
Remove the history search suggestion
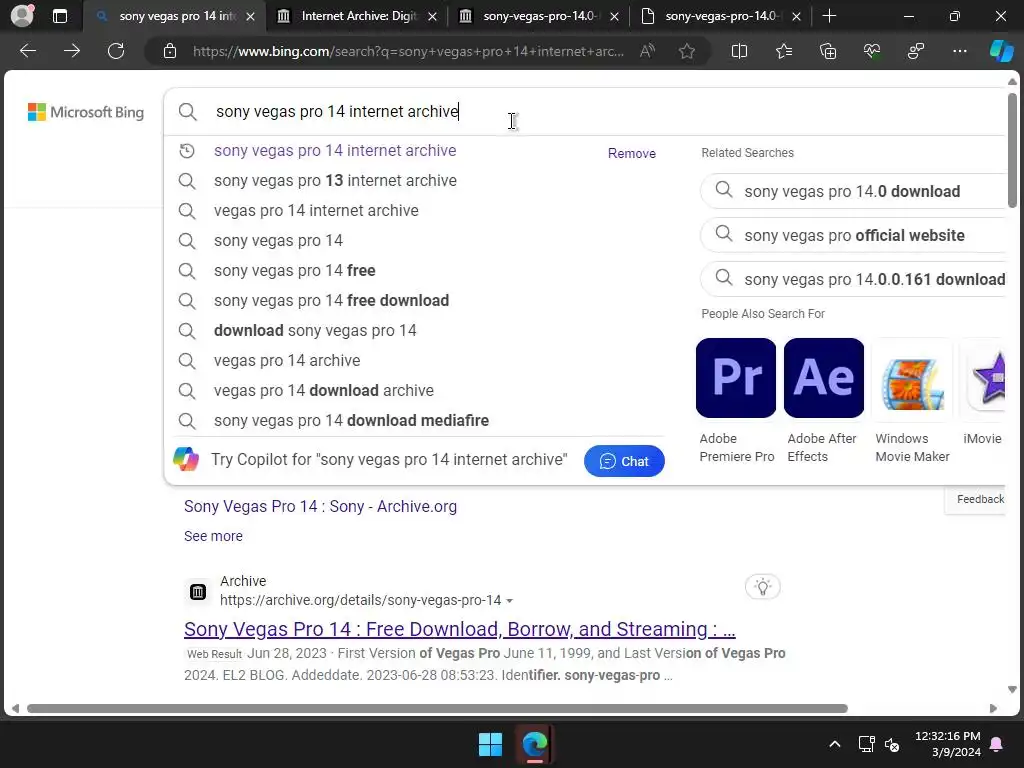632,153
